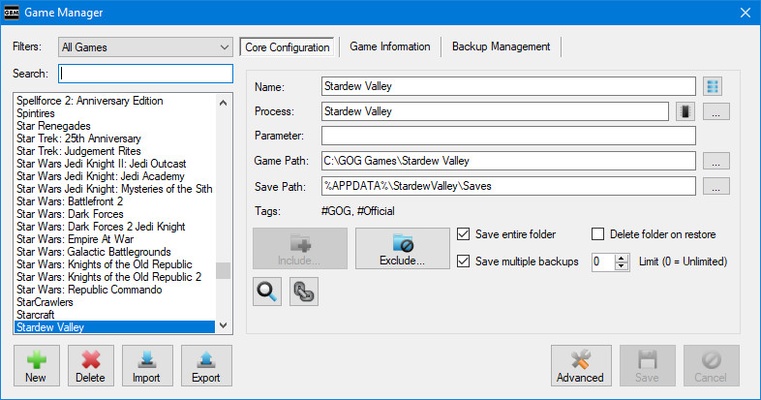Add a New game entry

(36, 366)
